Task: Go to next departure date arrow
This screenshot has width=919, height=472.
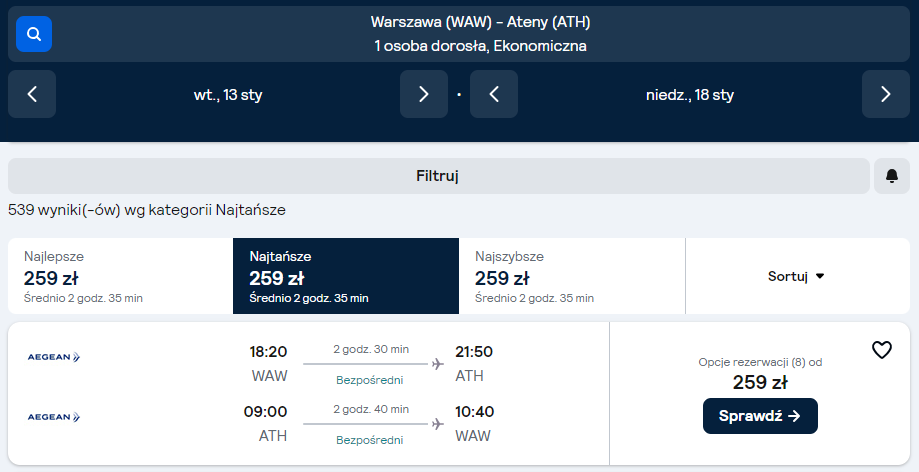Action: pyautogui.click(x=424, y=94)
